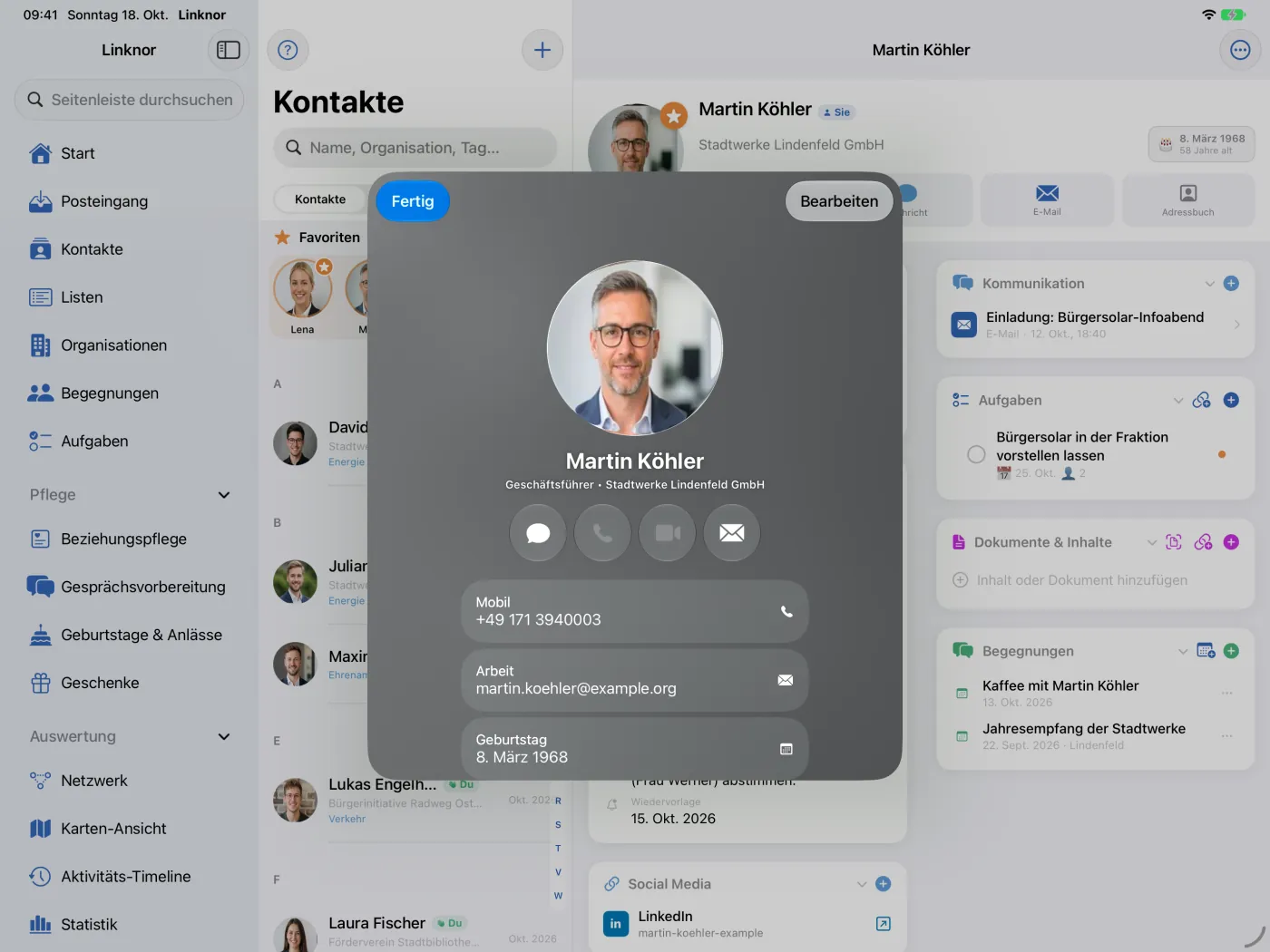Tap the Fertig button

[x=413, y=201]
